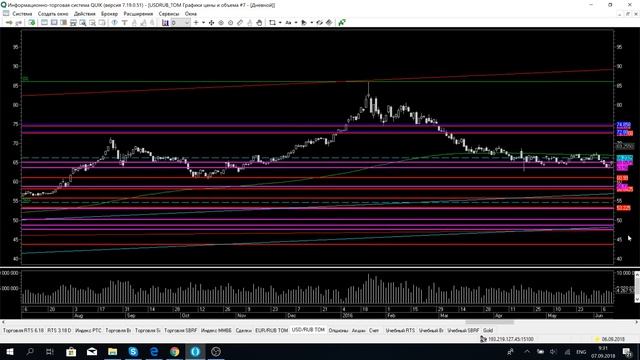The width and height of the screenshot is (640, 360).
Task: Switch to the Торговля SBRF tab
Action: coord(181,330)
